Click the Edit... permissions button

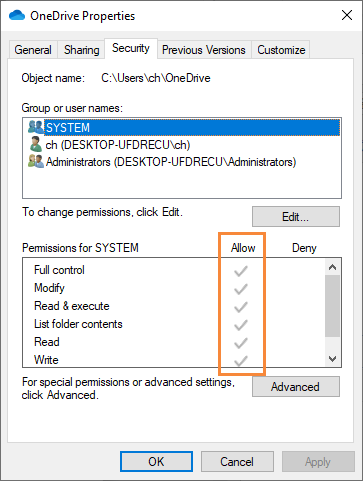[296, 217]
